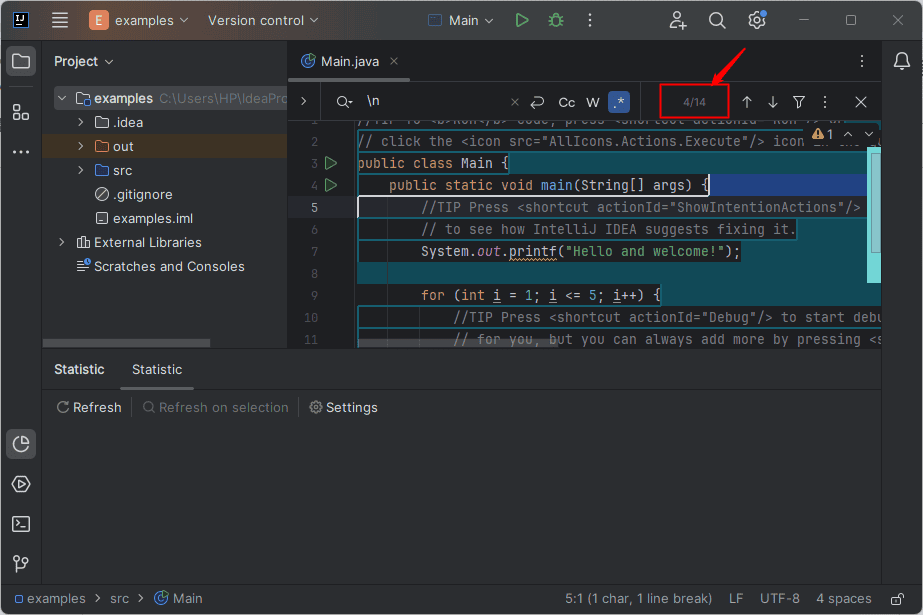Open search filter options
Image resolution: width=923 pixels, height=615 pixels.
(x=799, y=102)
